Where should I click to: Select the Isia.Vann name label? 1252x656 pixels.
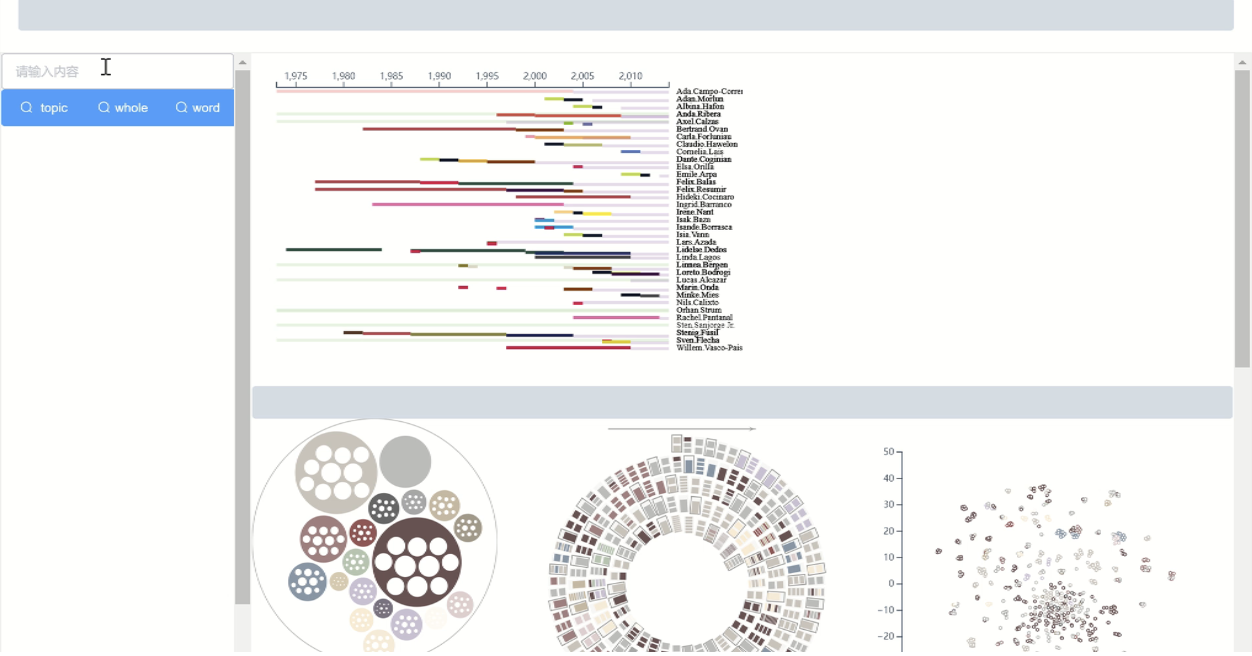click(693, 234)
